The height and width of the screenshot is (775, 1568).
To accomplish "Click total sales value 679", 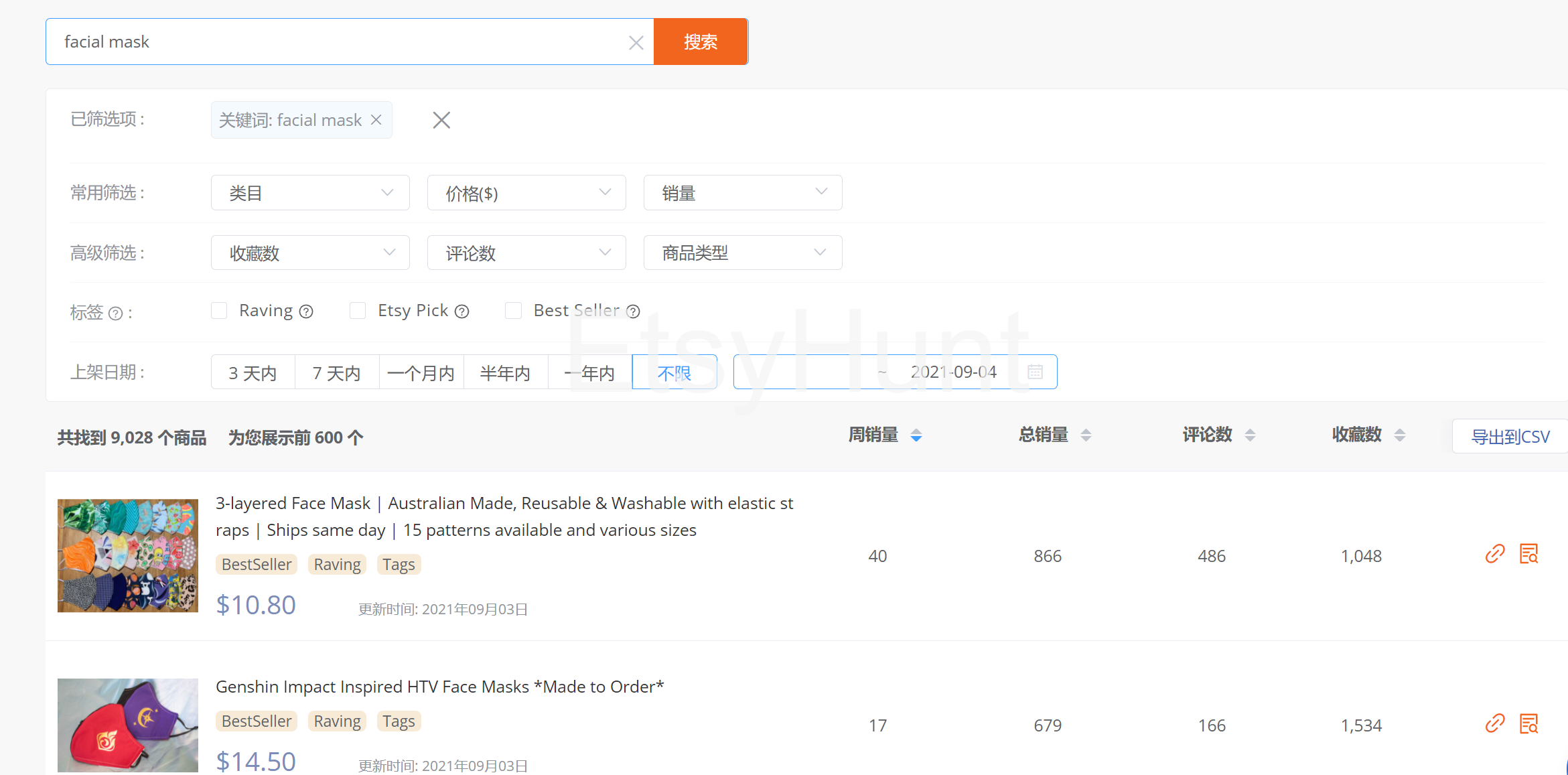I will tap(1048, 725).
